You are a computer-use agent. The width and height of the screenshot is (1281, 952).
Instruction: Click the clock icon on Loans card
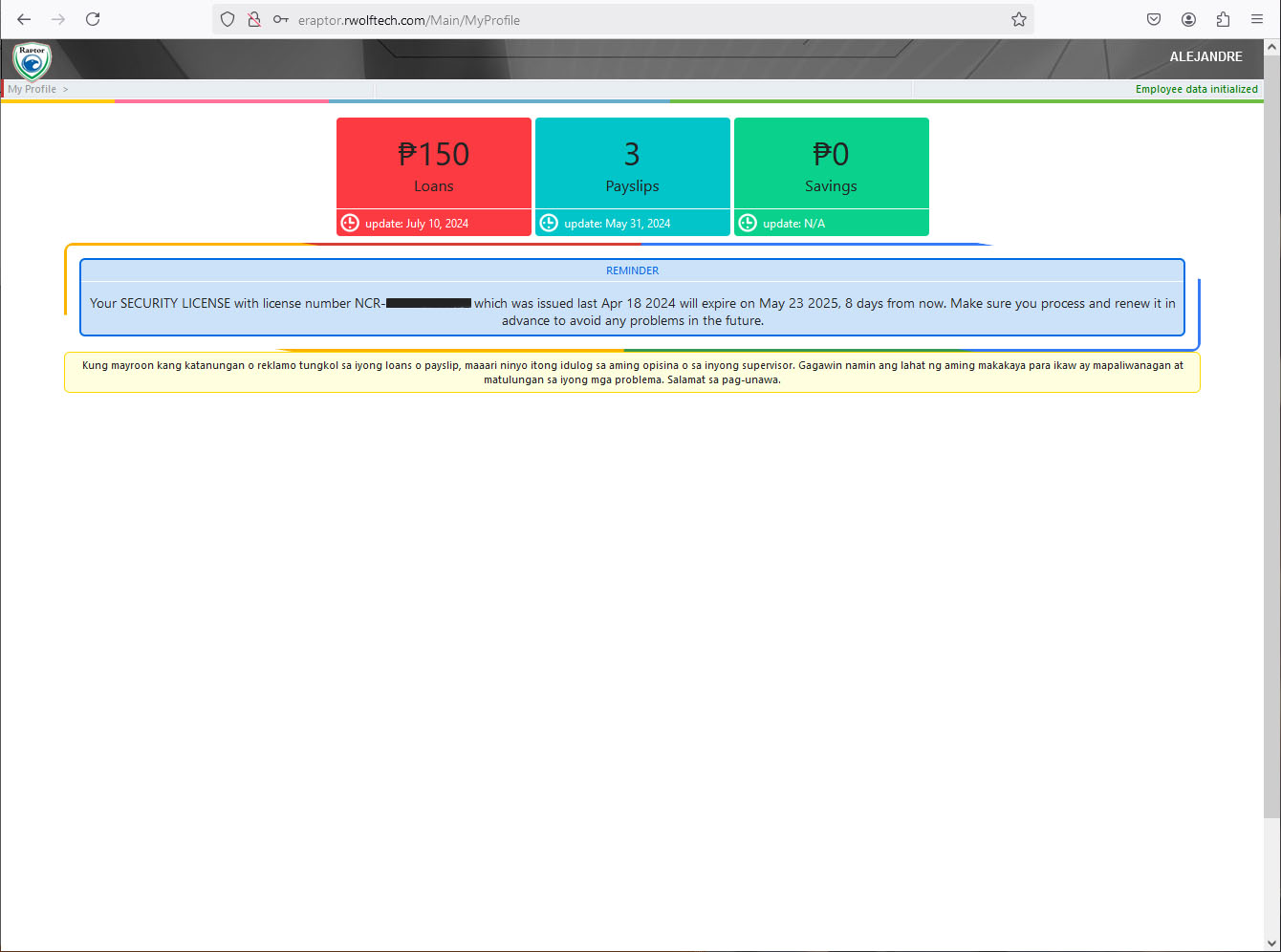click(350, 223)
